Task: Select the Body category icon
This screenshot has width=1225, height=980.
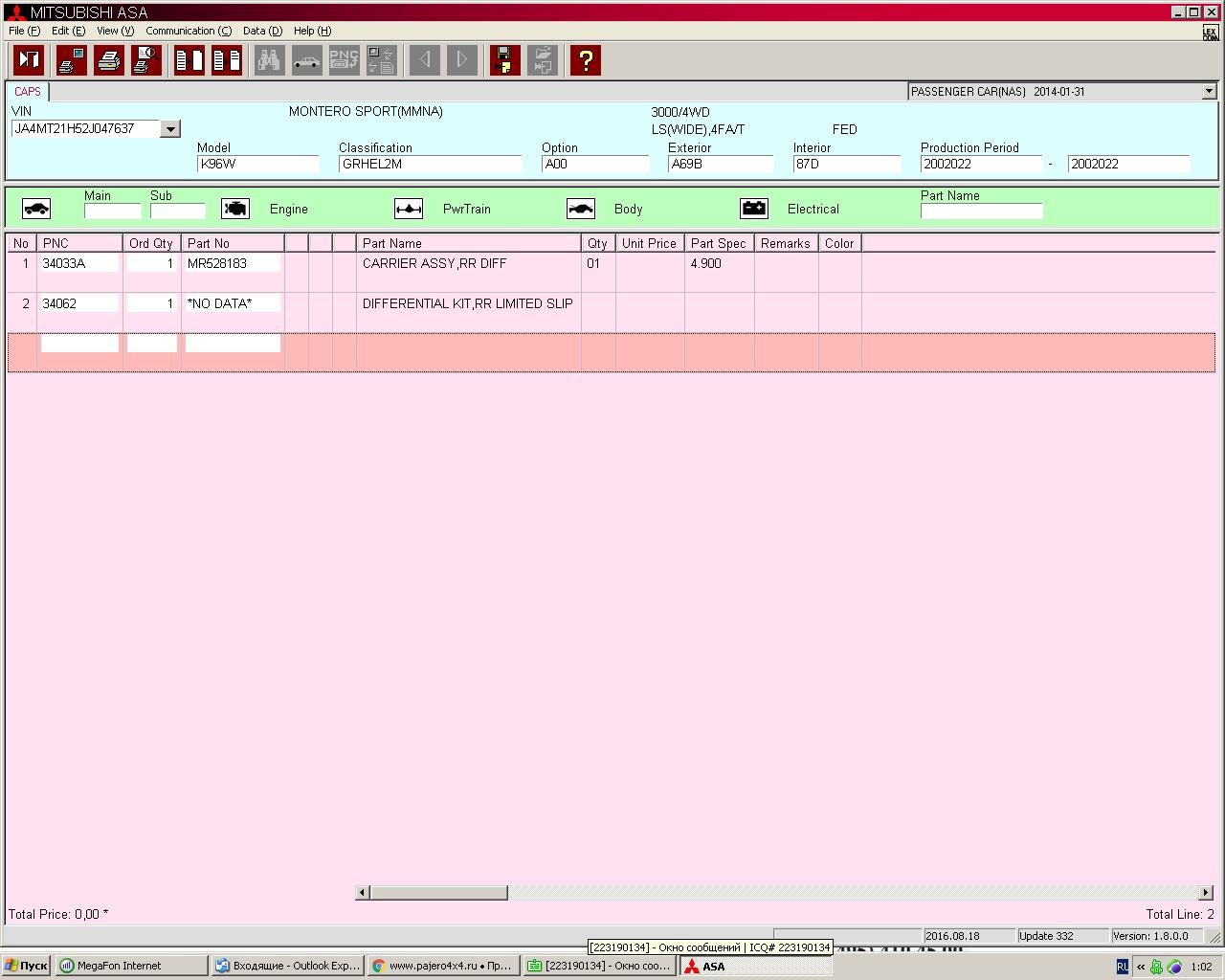Action: [581, 209]
